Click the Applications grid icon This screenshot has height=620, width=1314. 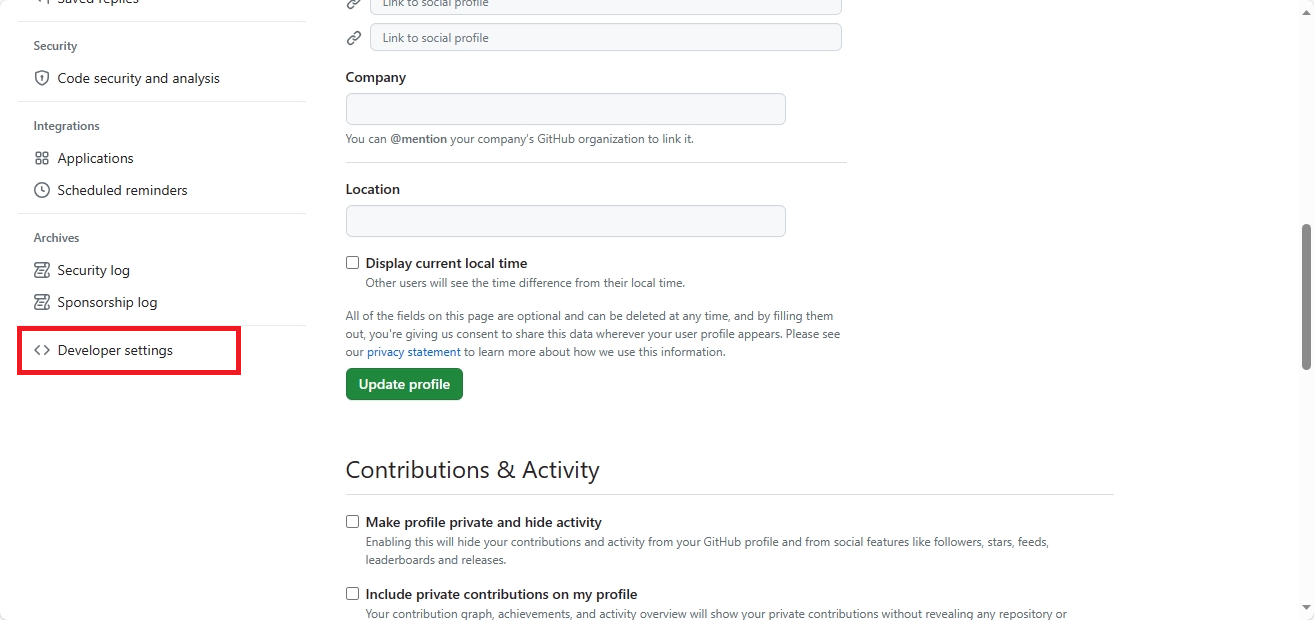(x=42, y=158)
